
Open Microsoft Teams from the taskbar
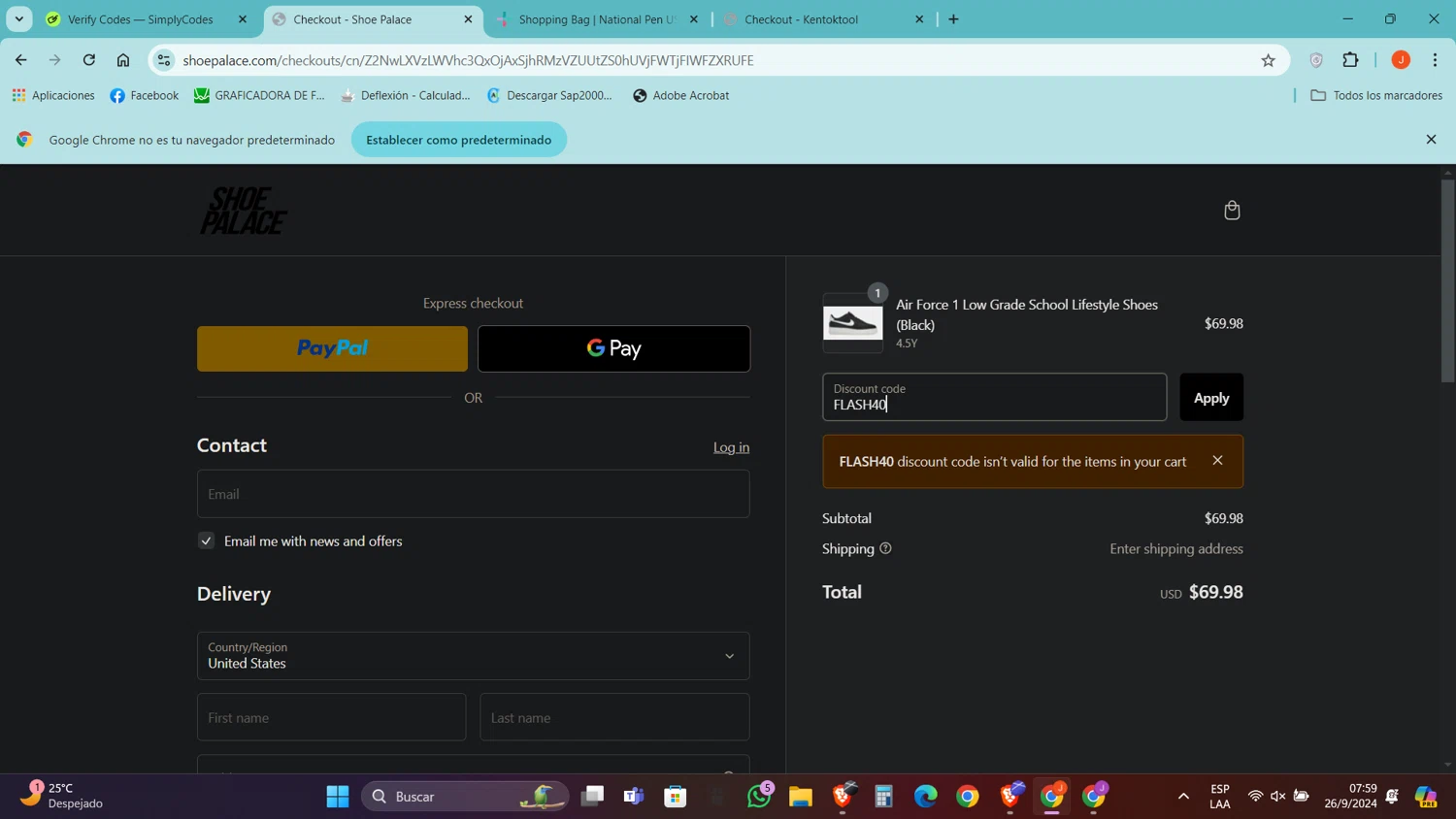(634, 797)
